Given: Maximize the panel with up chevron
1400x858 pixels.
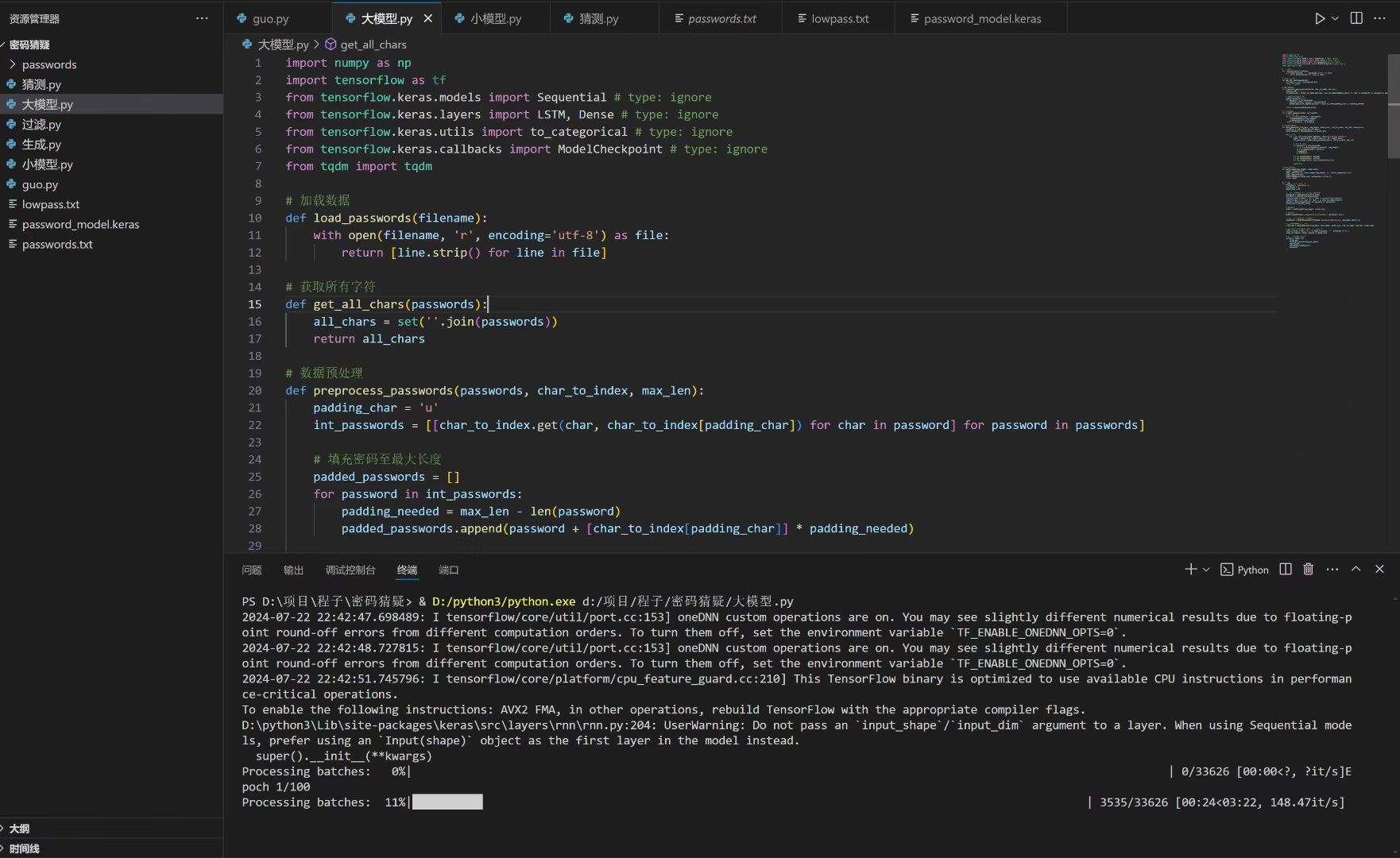Looking at the screenshot, I should (1356, 570).
